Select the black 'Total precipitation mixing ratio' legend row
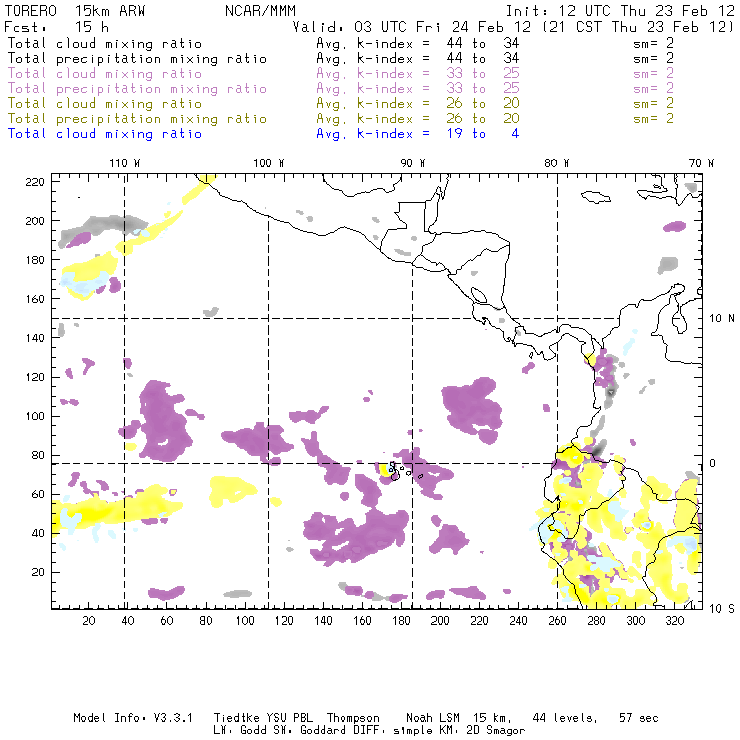 pyautogui.click(x=137, y=59)
